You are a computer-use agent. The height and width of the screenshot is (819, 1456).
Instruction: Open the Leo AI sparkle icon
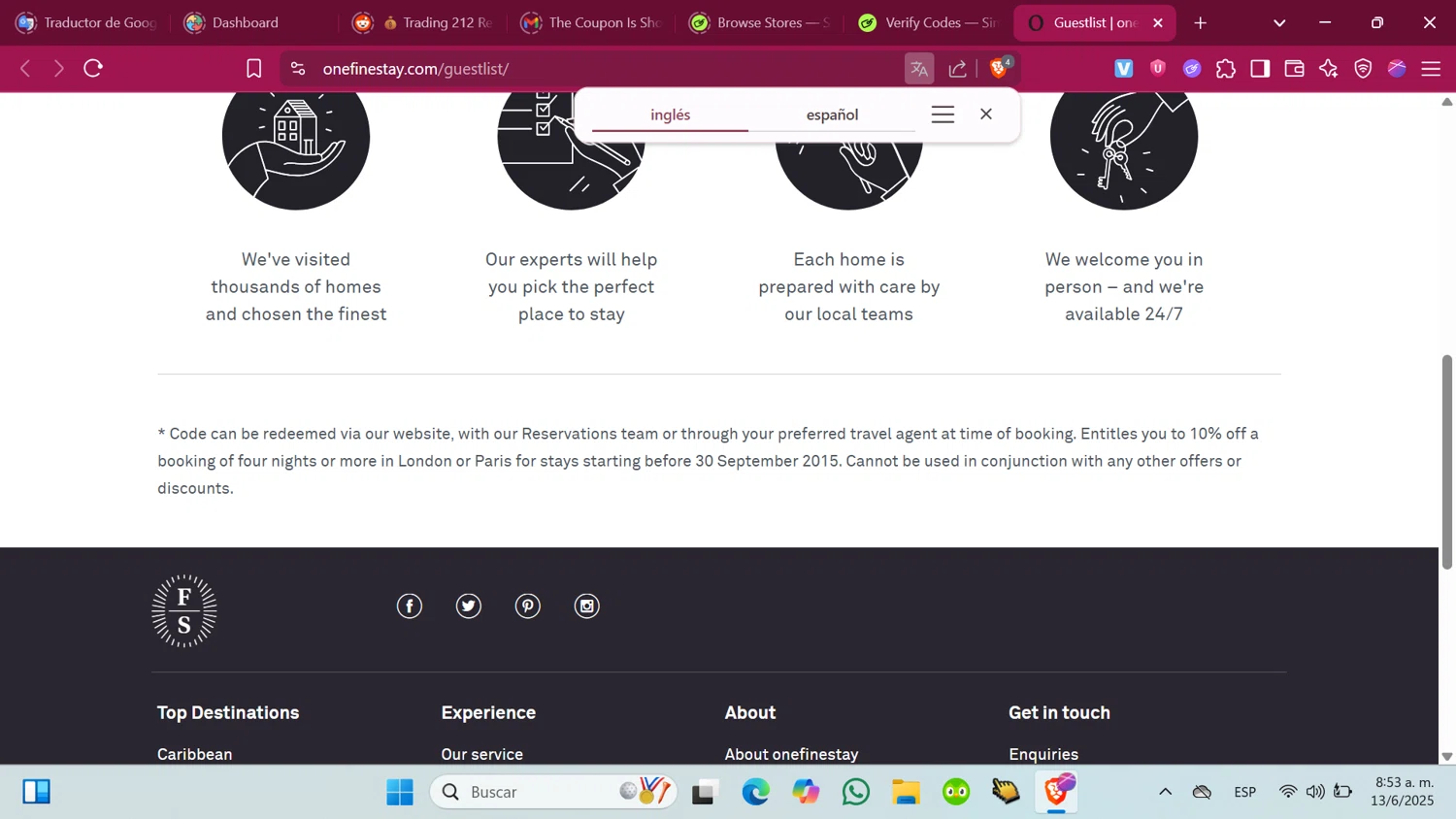1329,69
